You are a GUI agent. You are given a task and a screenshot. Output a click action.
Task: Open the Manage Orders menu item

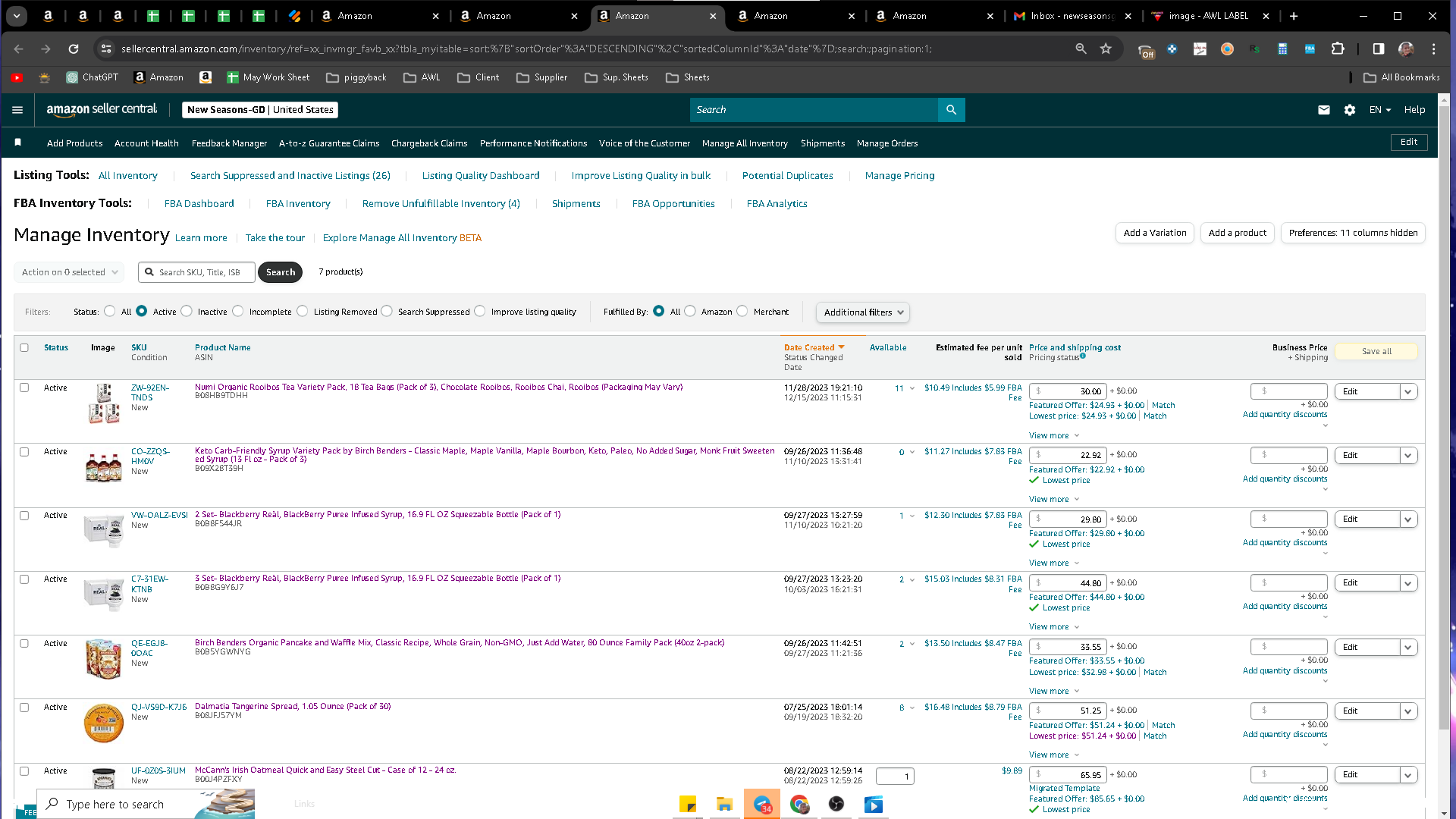coord(887,143)
